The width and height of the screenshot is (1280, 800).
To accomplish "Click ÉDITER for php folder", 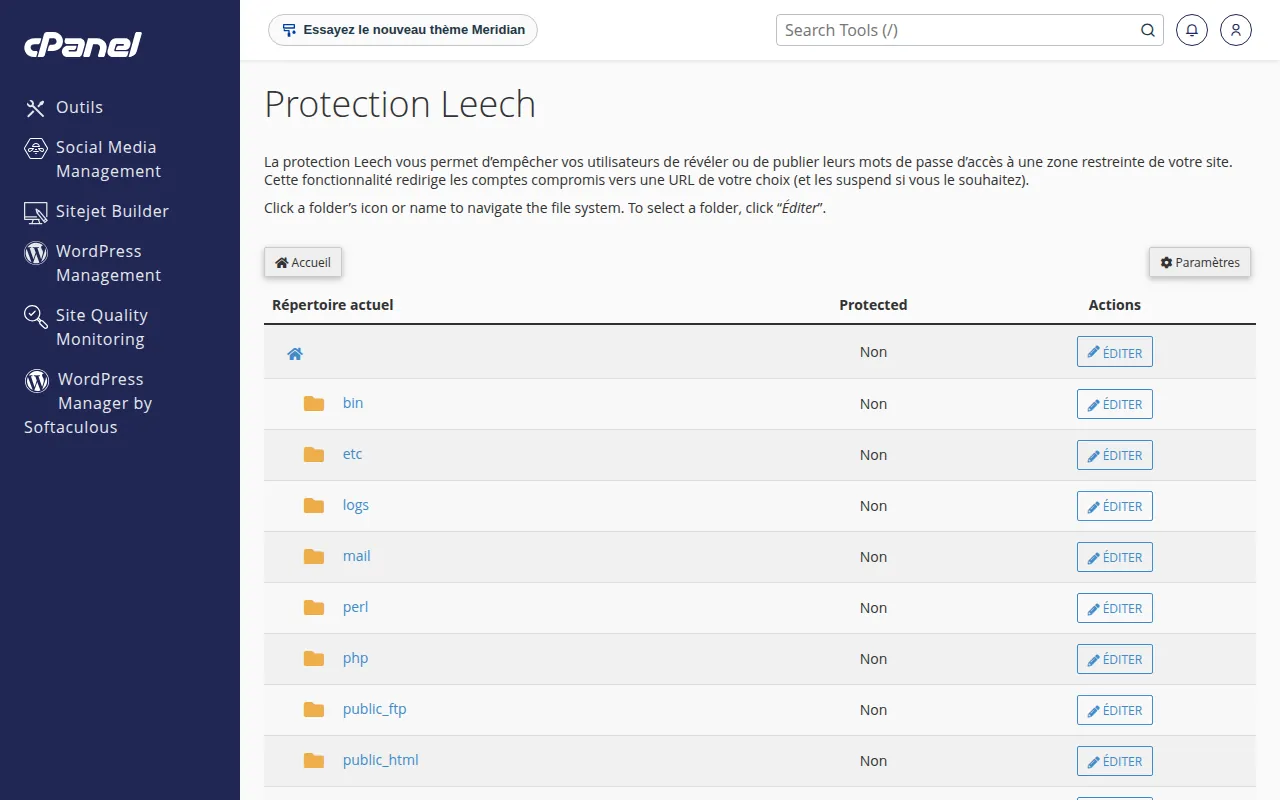I will (1115, 659).
